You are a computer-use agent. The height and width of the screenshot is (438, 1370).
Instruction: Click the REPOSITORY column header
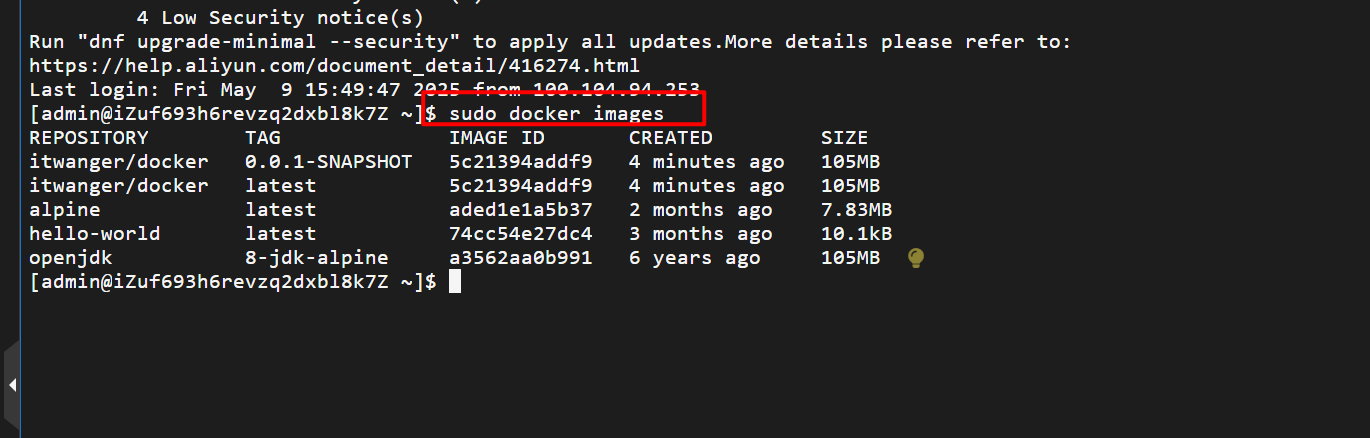[x=89, y=138]
